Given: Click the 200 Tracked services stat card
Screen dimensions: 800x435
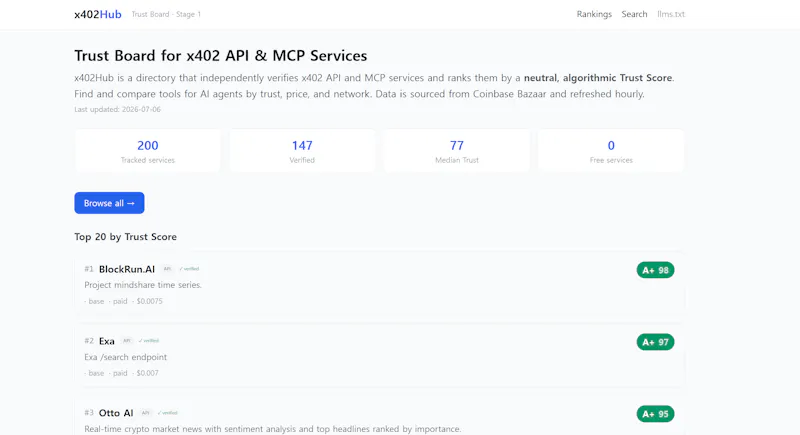Looking at the screenshot, I should click(x=147, y=151).
